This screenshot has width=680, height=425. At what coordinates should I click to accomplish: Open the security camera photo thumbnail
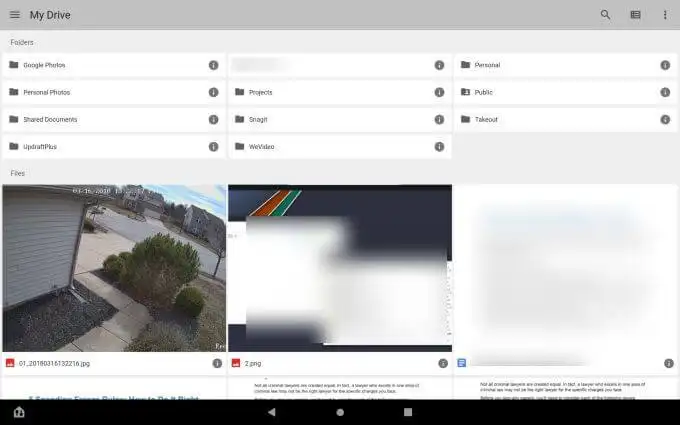coord(114,268)
